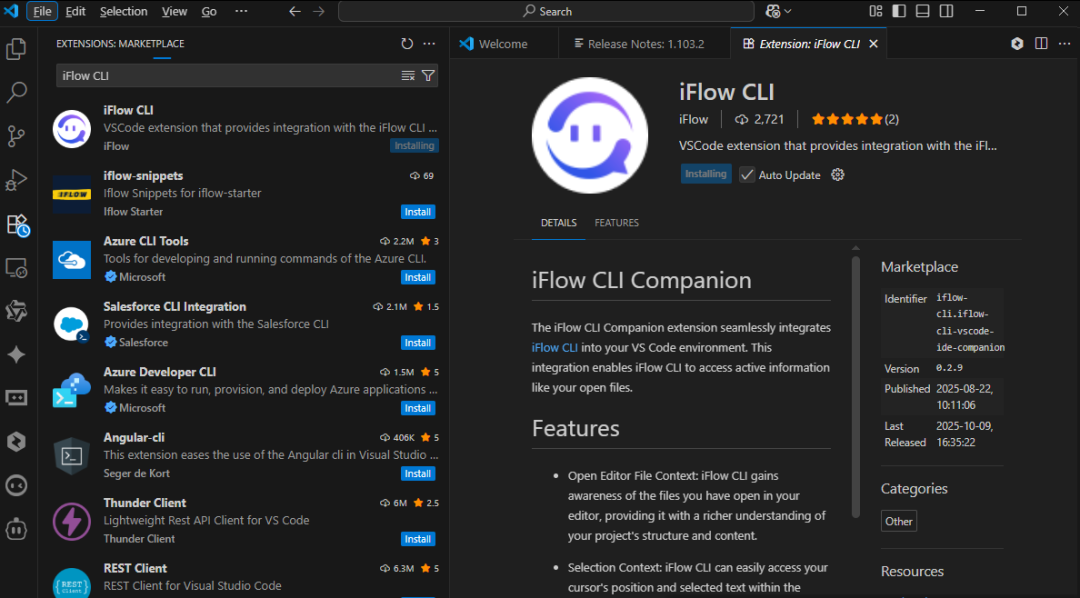The width and height of the screenshot is (1080, 598).
Task: Open the five-star rating reviews
Action: (855, 120)
